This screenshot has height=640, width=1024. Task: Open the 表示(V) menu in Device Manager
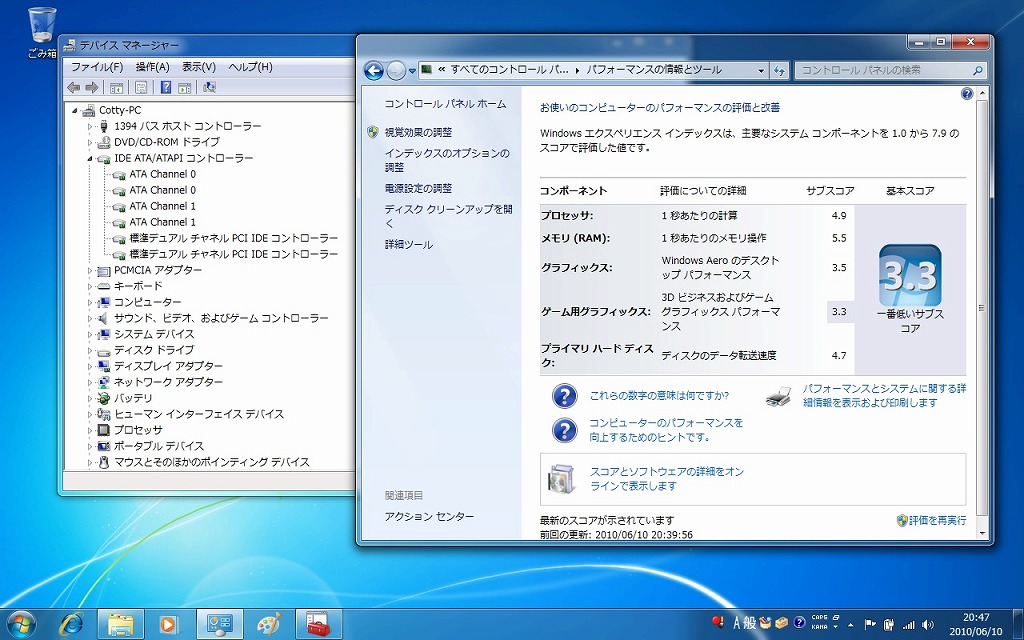click(199, 67)
